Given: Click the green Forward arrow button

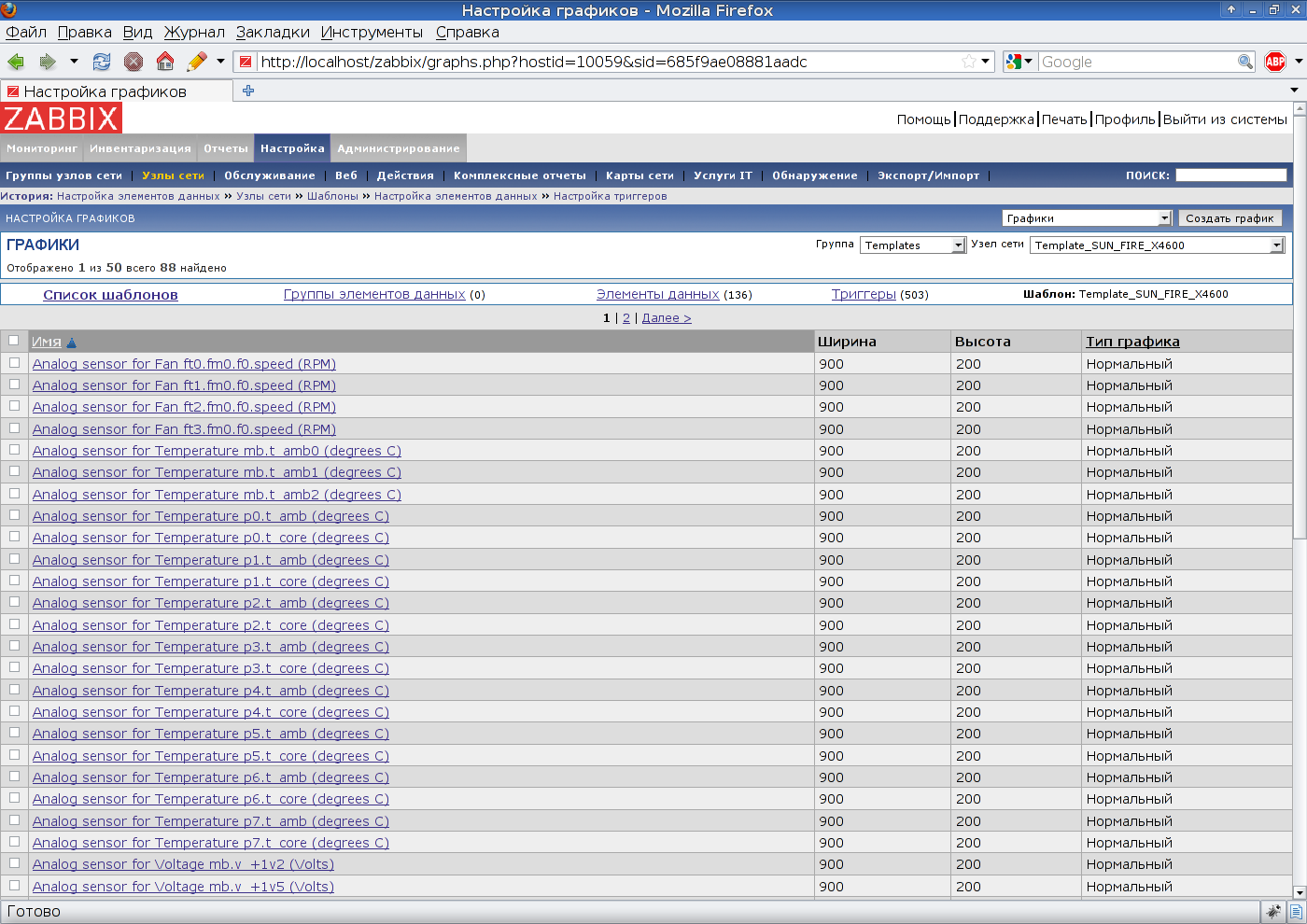Looking at the screenshot, I should [x=48, y=62].
